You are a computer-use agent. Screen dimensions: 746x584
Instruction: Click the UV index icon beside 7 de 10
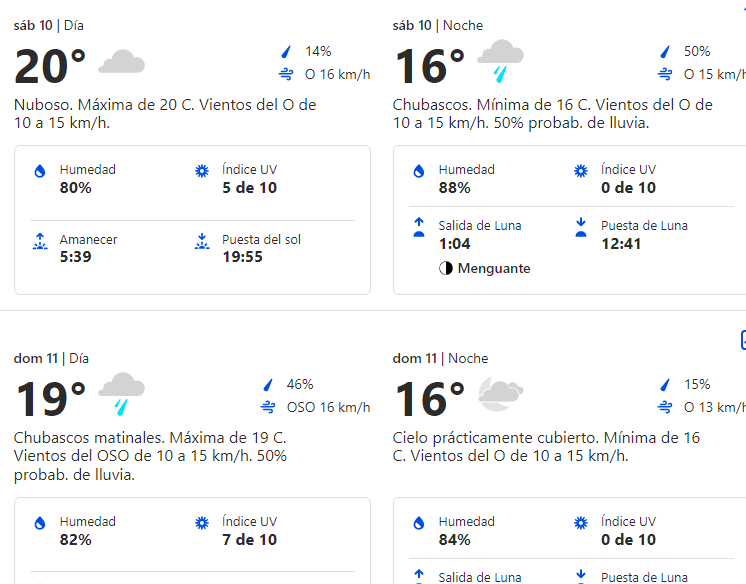click(202, 523)
